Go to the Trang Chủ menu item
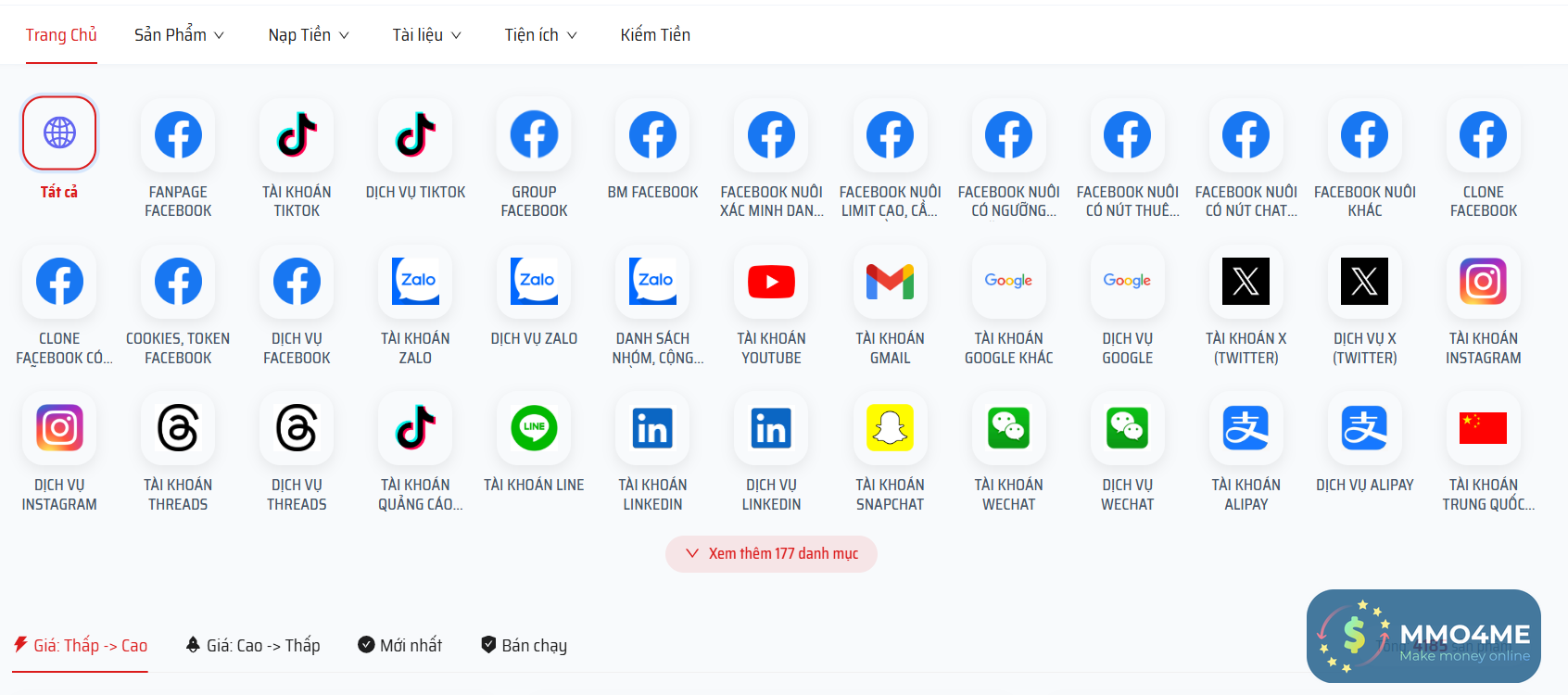 61,35
